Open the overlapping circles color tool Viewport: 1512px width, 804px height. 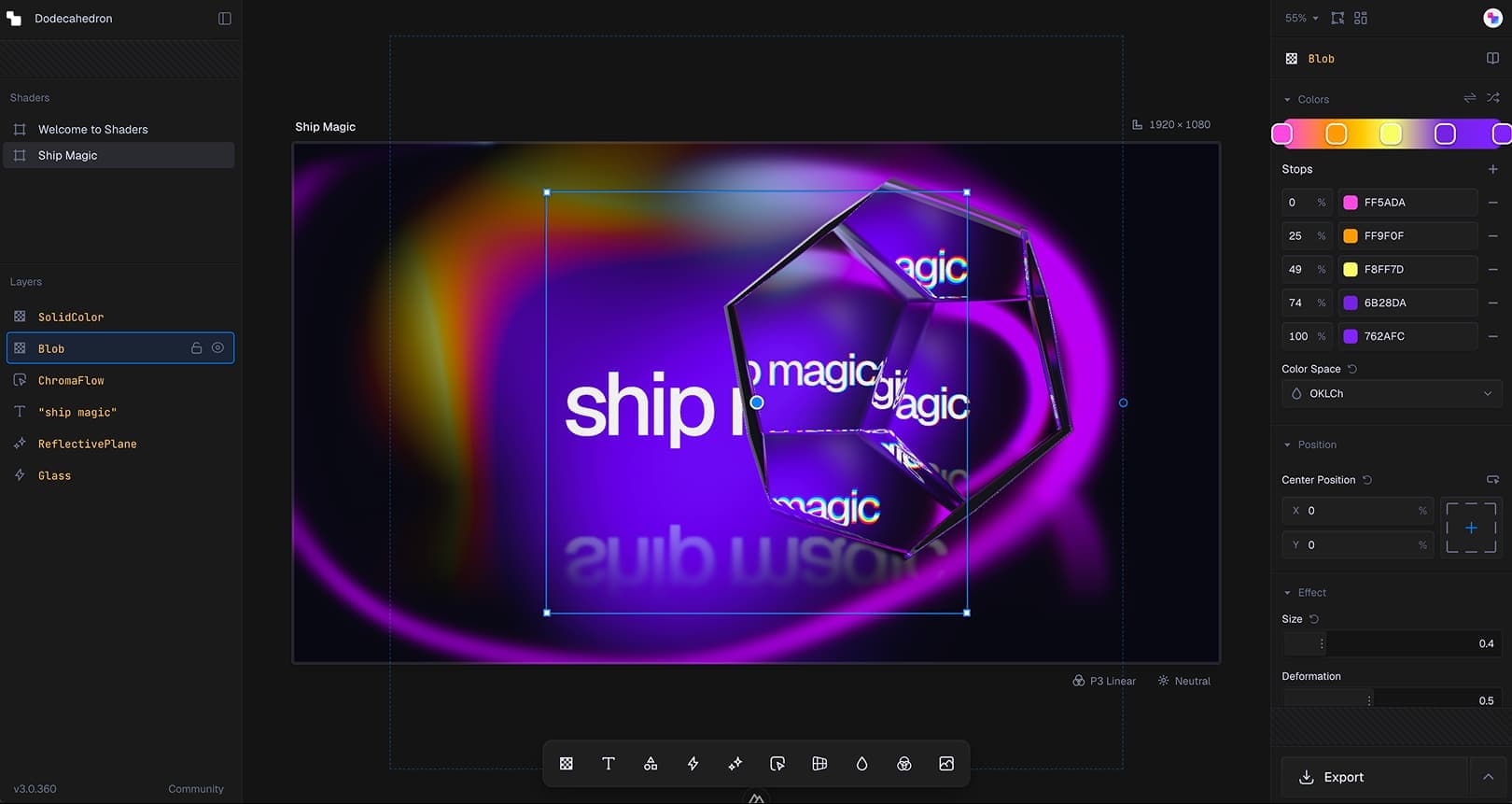click(x=904, y=764)
